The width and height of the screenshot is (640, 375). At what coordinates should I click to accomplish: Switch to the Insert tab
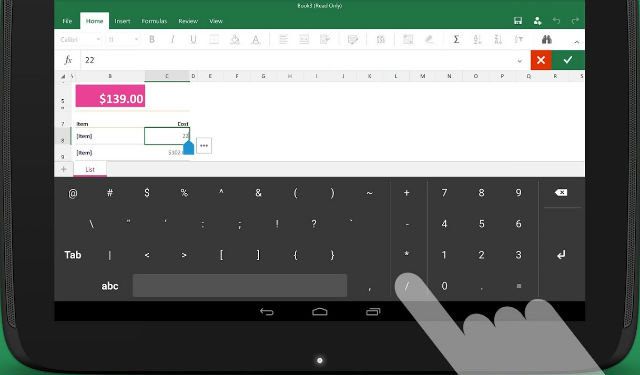122,21
